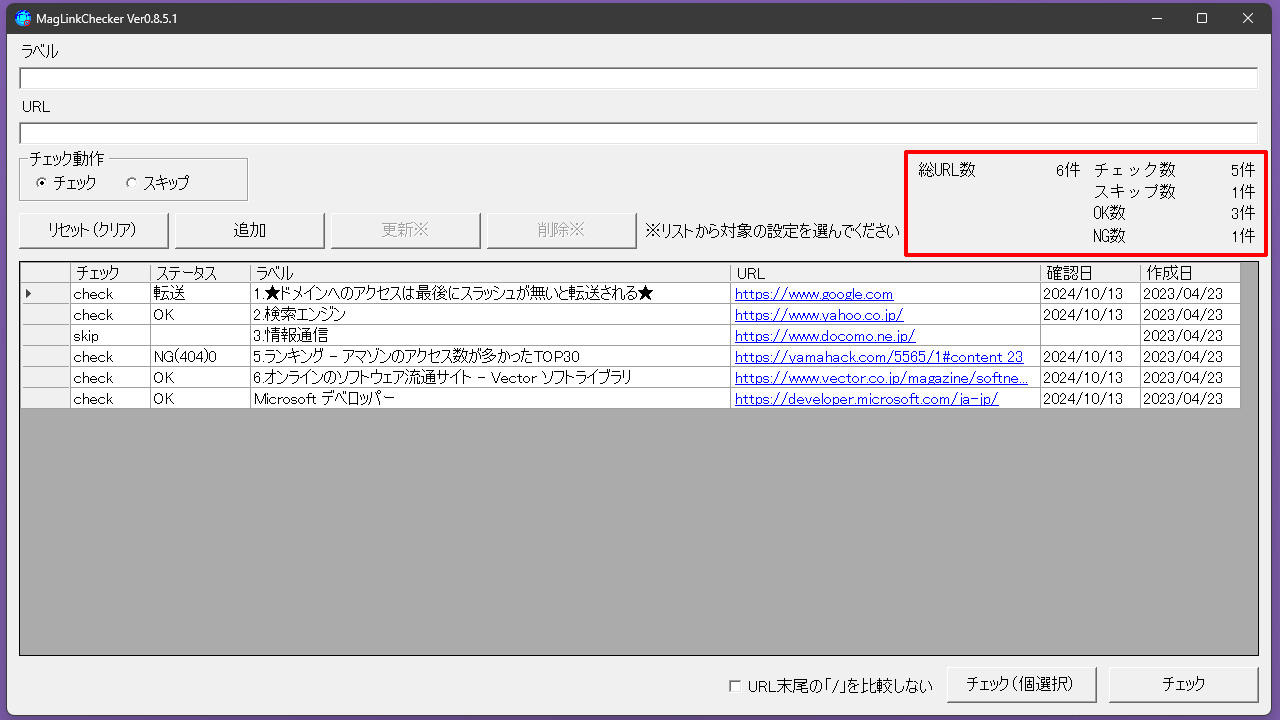1280x720 pixels.
Task: Click the 転送 status cell
Action: coord(200,294)
